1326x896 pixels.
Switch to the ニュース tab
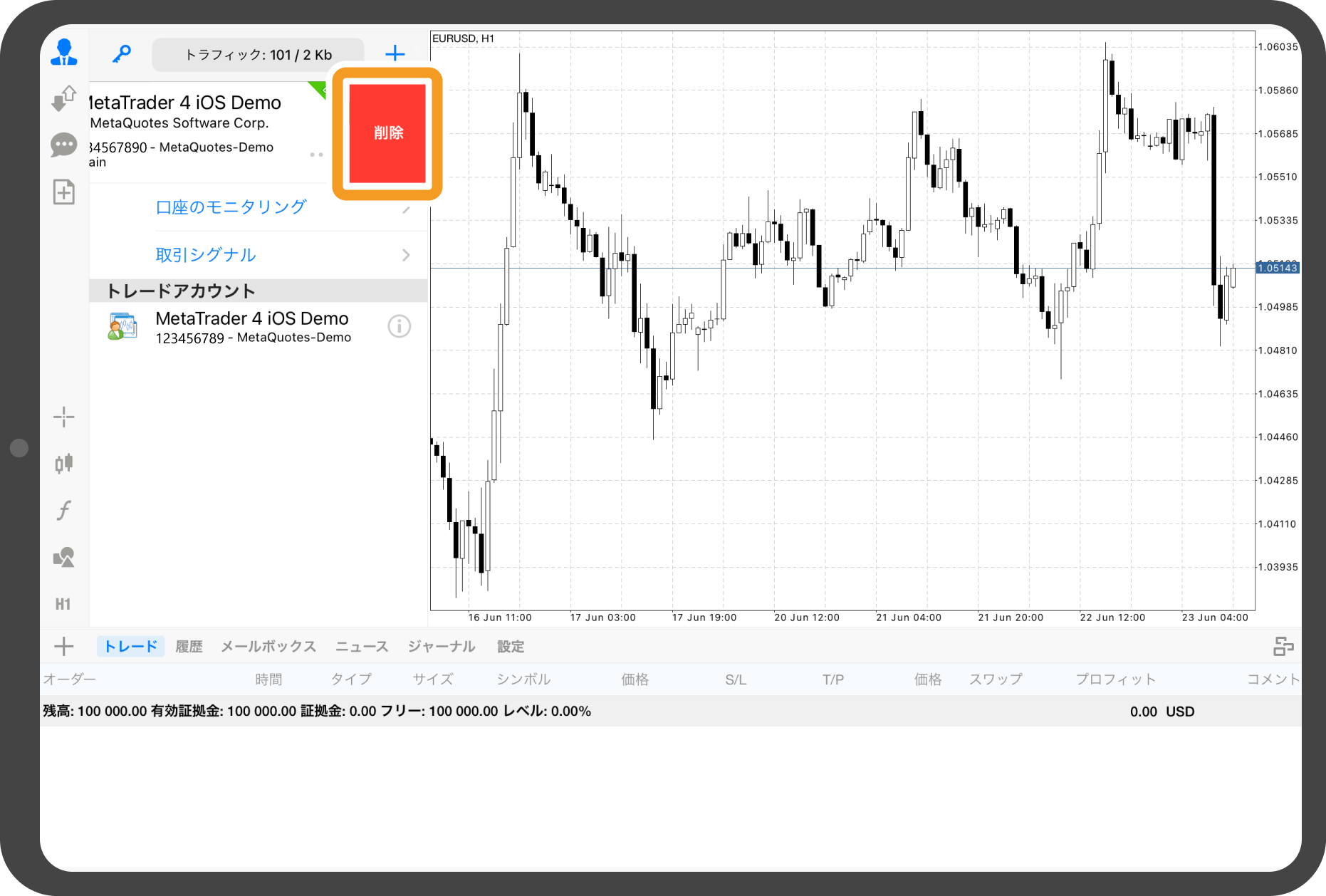[x=362, y=647]
